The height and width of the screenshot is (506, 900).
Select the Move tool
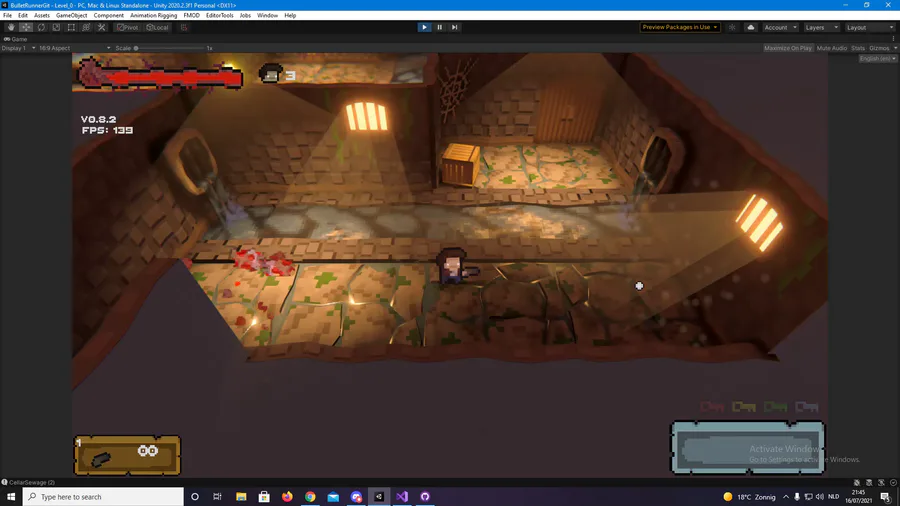click(26, 27)
